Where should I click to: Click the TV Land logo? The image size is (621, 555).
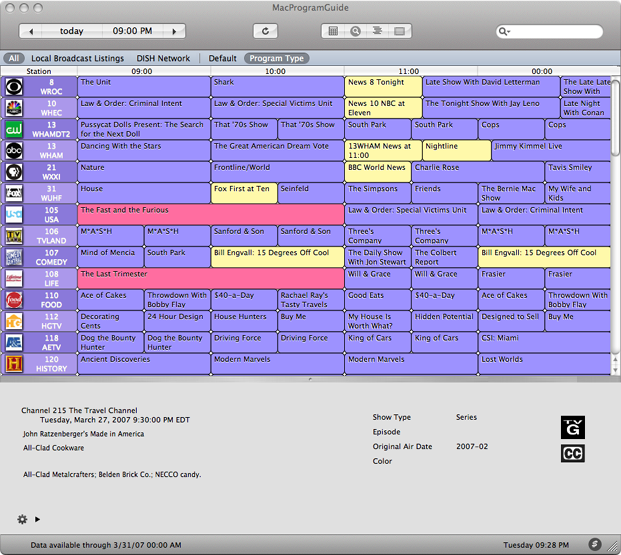(x=14, y=236)
